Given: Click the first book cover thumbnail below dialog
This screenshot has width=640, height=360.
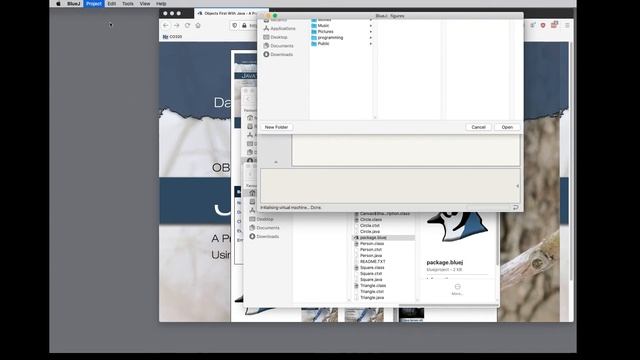Looking at the screenshot, I should [319, 315].
